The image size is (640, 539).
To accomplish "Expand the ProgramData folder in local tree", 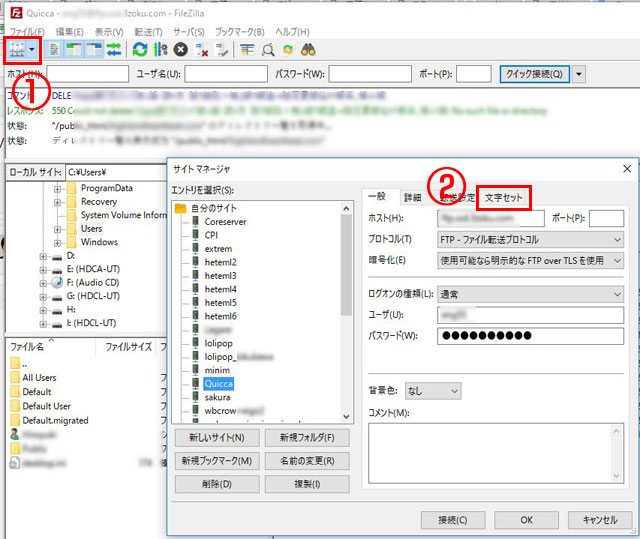I will (57, 189).
